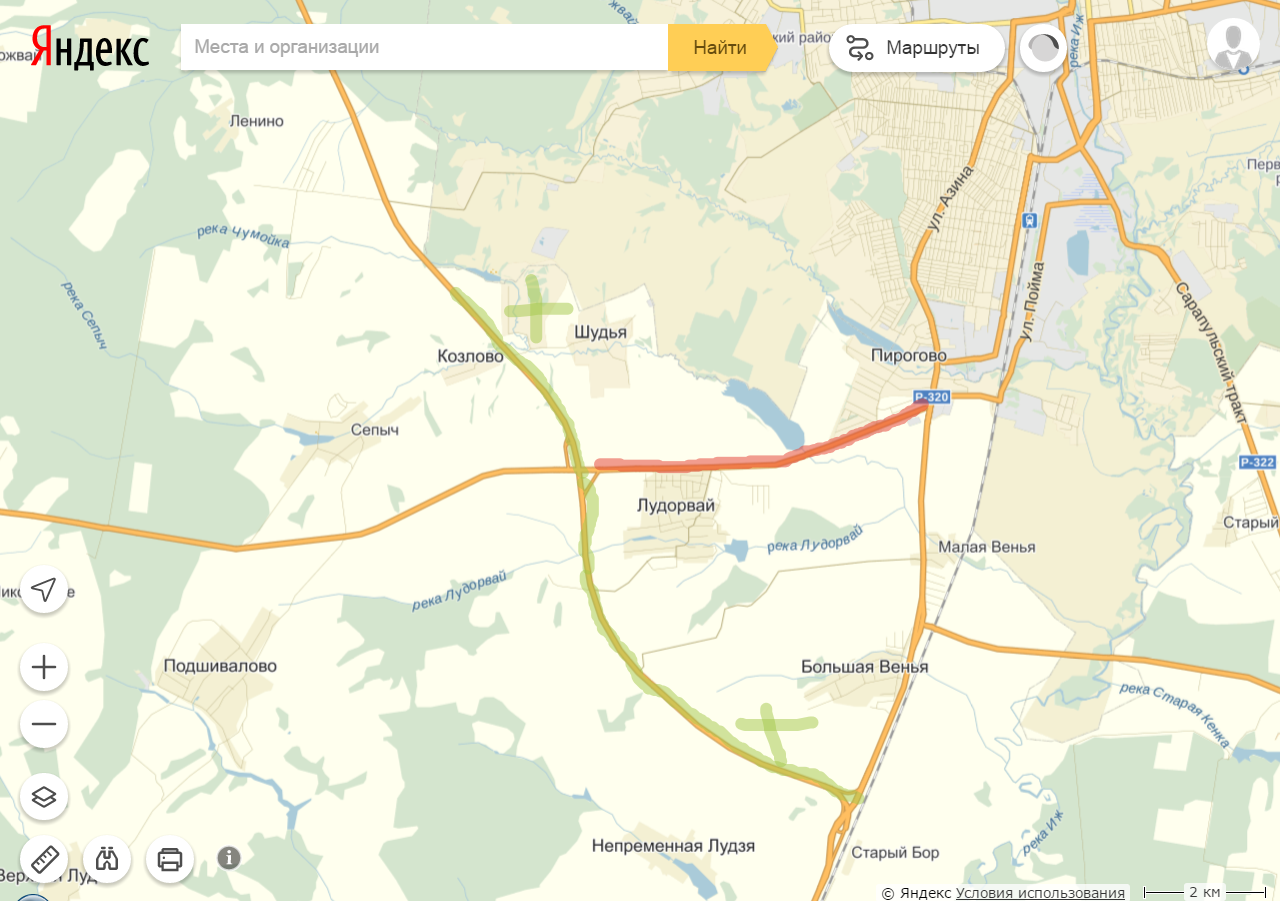This screenshot has height=901, width=1280.
Task: Click the Найти search button
Action: coord(720,47)
